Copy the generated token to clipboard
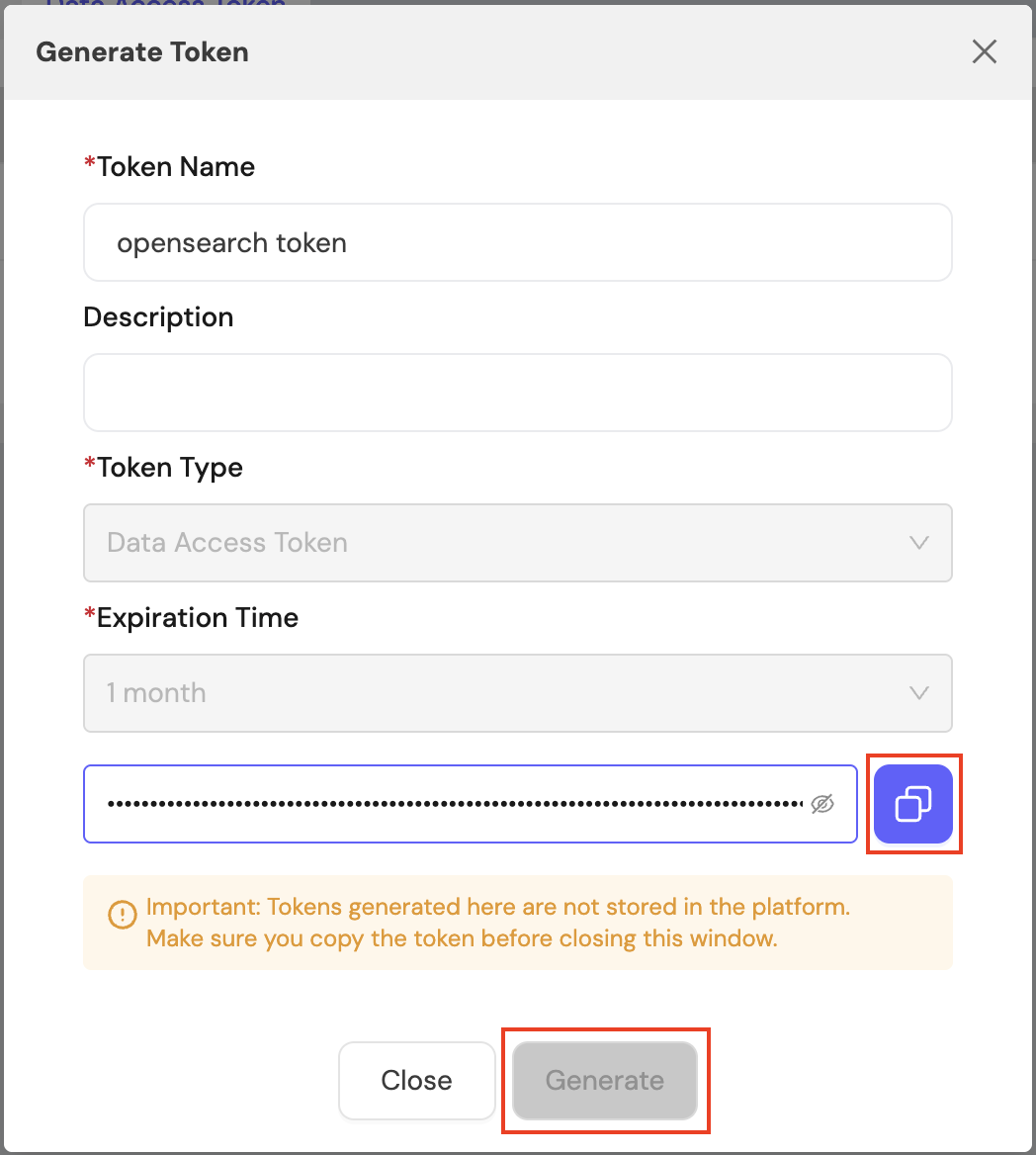The width and height of the screenshot is (1036, 1155). coord(913,804)
